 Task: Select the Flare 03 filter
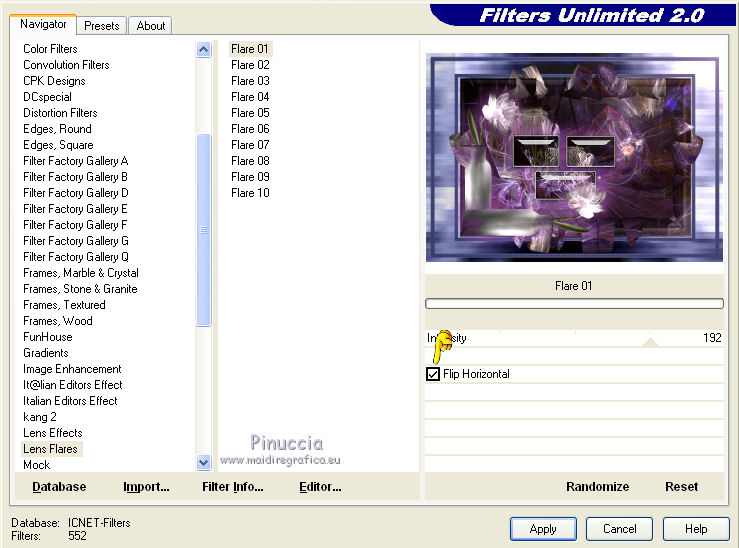point(250,81)
